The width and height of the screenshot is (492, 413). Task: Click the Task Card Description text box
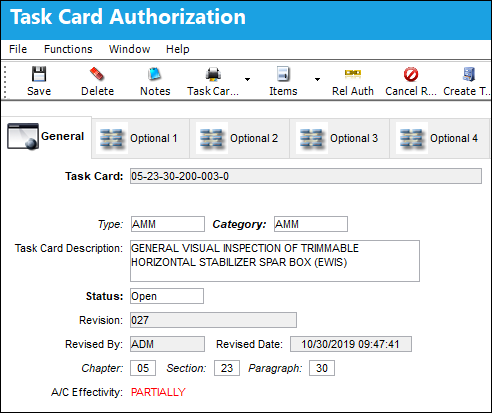[275, 261]
